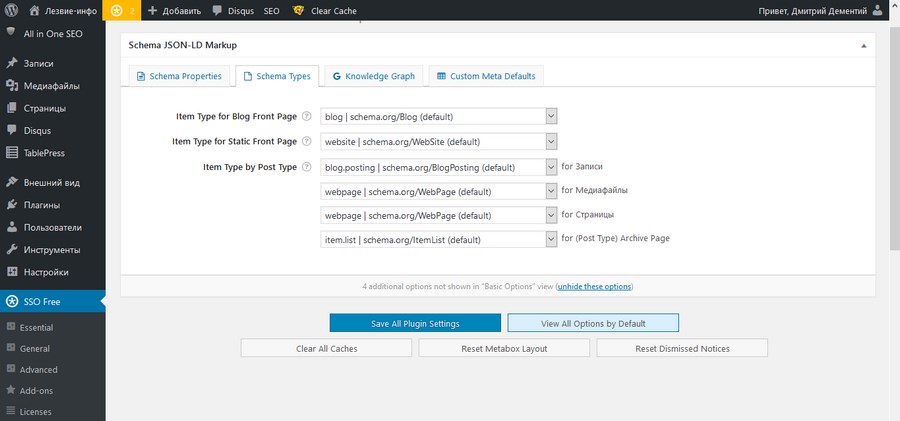Click the Настройки settings icon
The image size is (900, 421).
pos(11,272)
